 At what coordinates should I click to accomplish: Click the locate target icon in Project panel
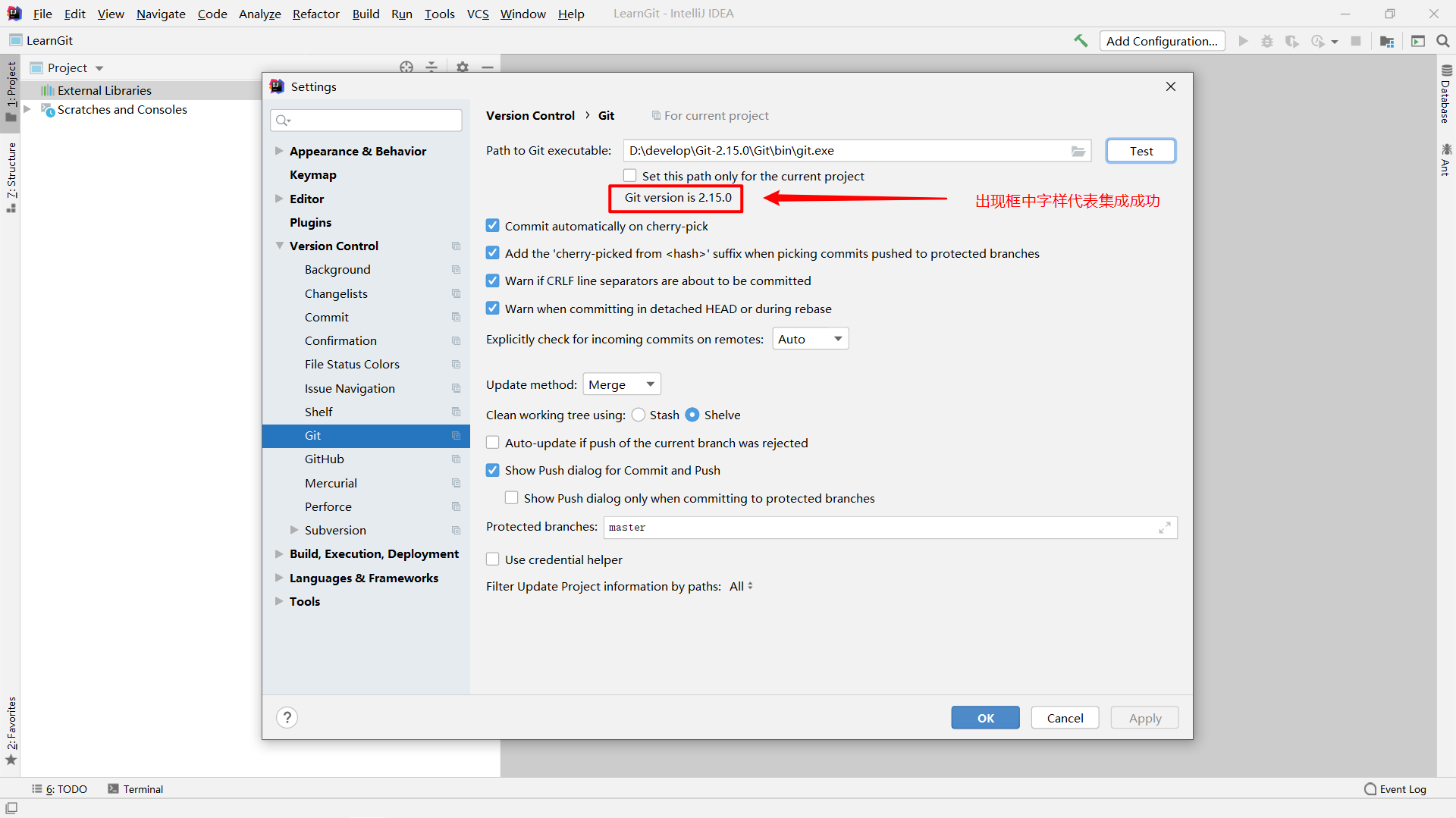[x=406, y=67]
